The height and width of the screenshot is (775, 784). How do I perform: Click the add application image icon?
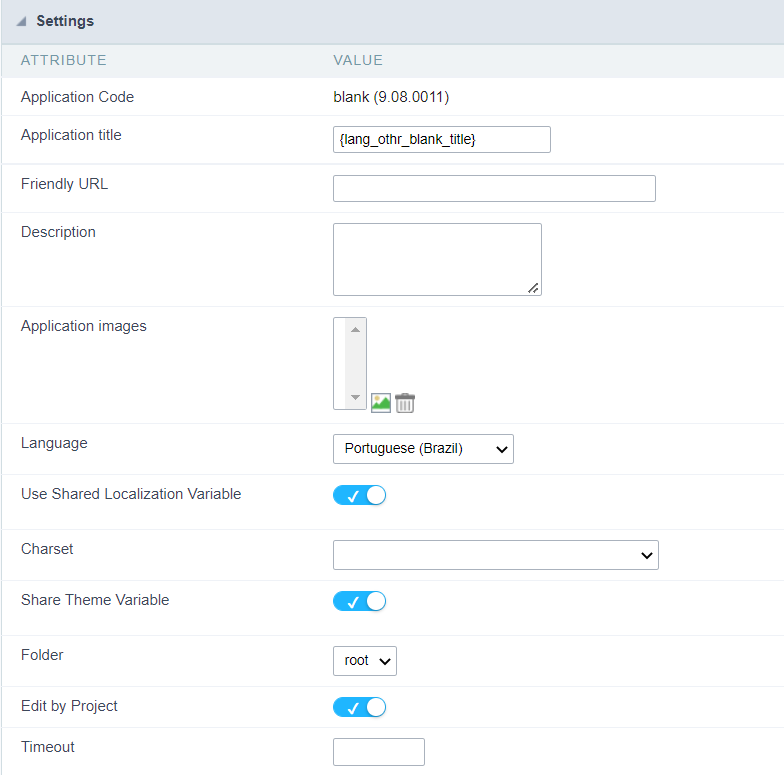pyautogui.click(x=380, y=403)
